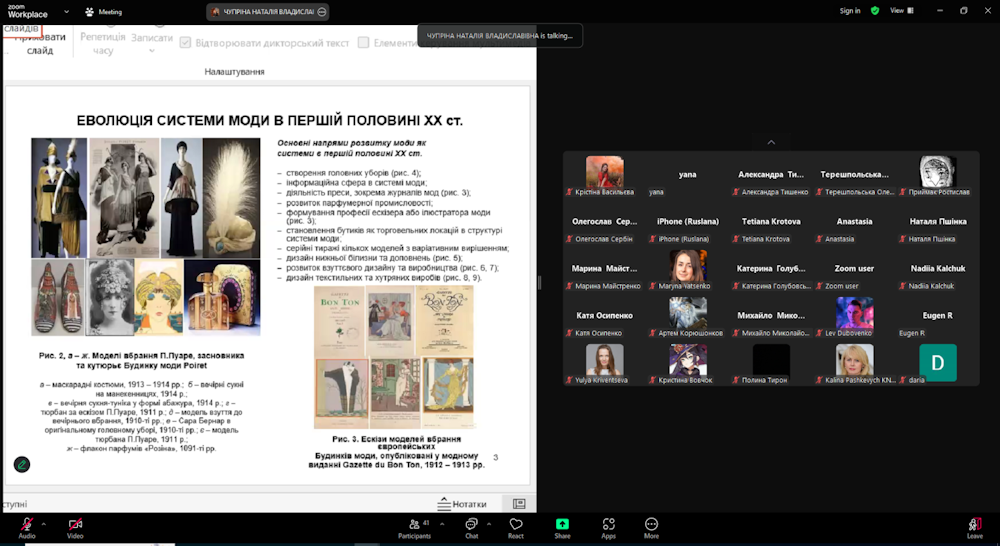The height and width of the screenshot is (546, 1000).
Task: Open the Apps panel
Action: click(608, 528)
